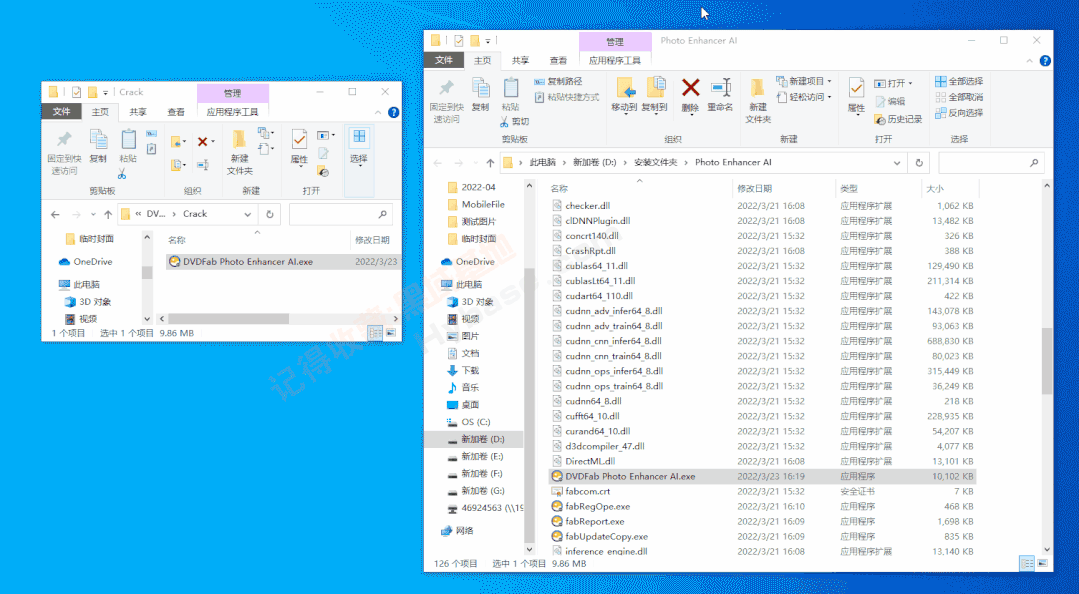Switch Photo Enhancer AI window to large icons view
This screenshot has width=1079, height=594.
tap(1042, 564)
